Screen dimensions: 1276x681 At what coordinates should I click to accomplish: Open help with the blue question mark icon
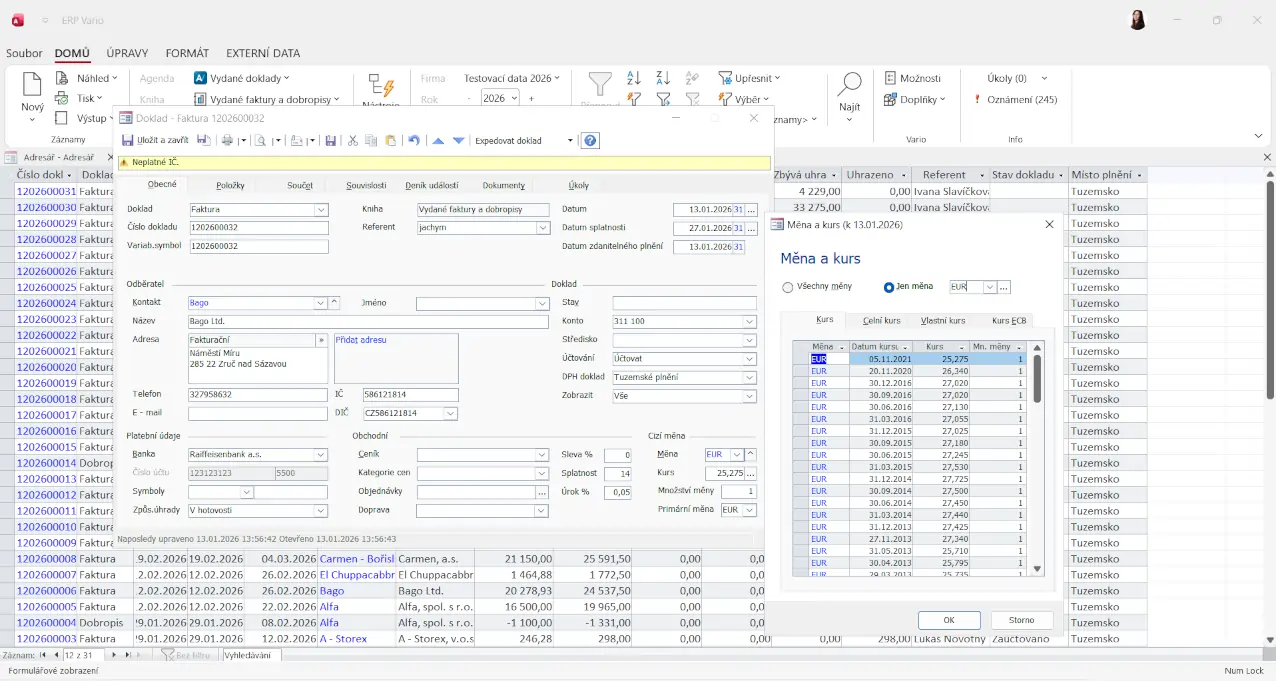[x=590, y=141]
